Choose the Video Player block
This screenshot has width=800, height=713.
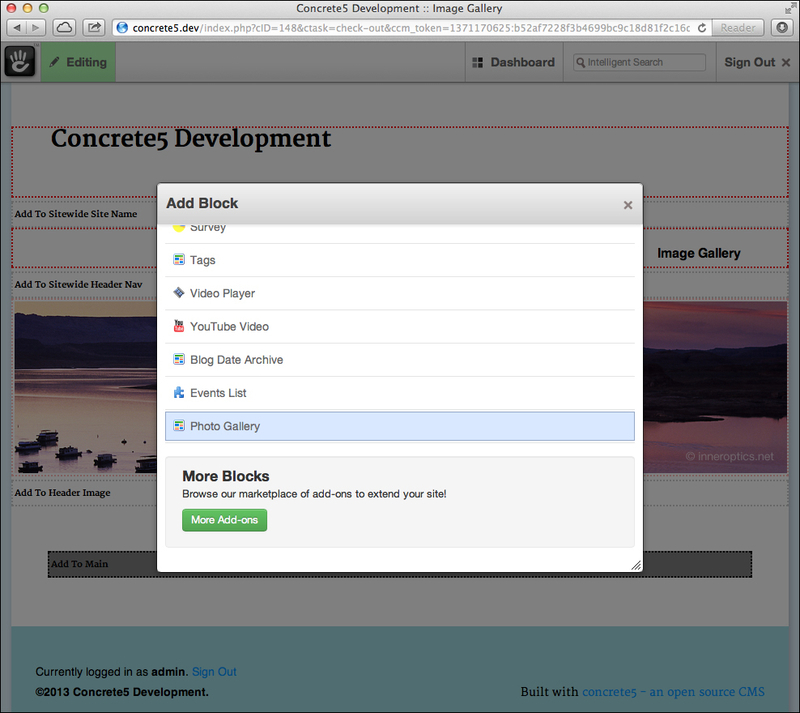click(400, 293)
